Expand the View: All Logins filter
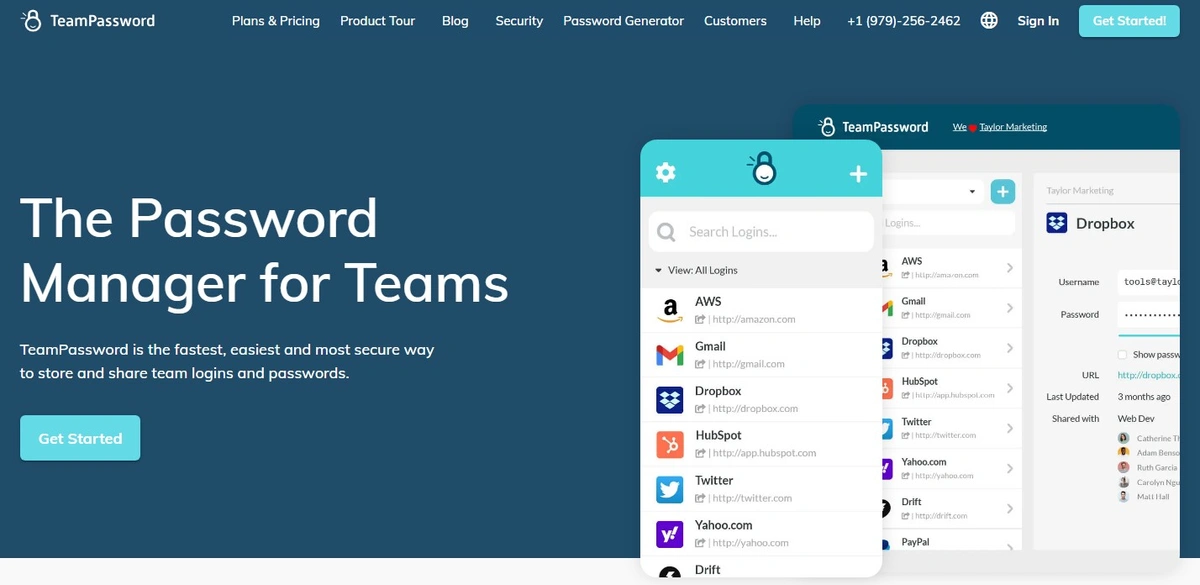Screen dimensions: 1200x585 696,270
